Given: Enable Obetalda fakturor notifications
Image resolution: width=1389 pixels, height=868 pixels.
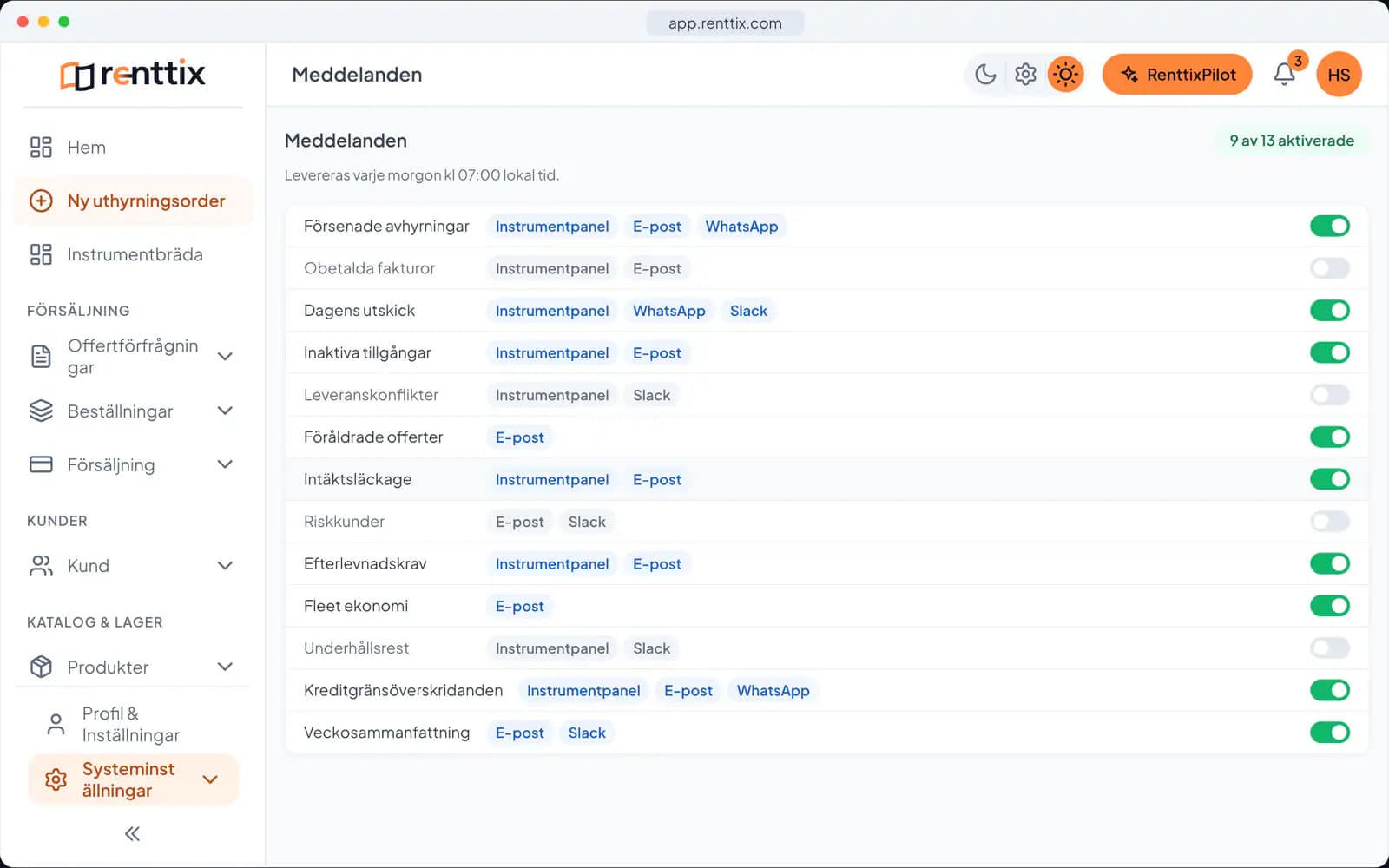Looking at the screenshot, I should click(x=1330, y=268).
